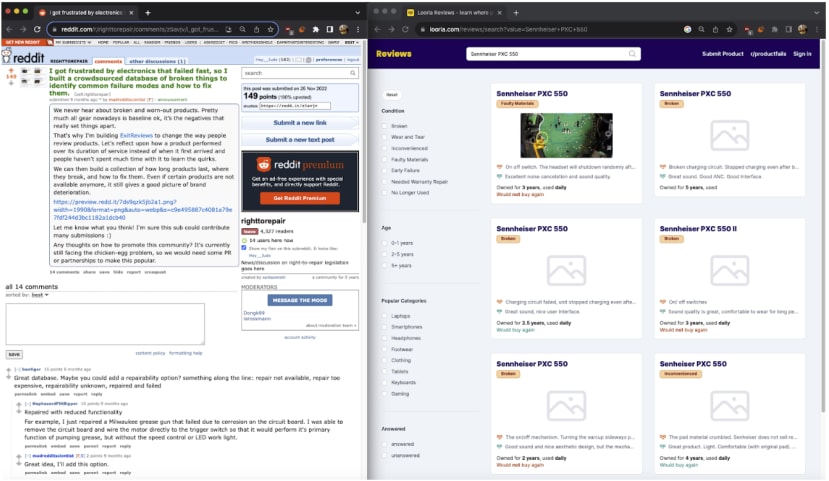Click Google Lens icon in Looria address bar
This screenshot has height=481, width=829.
pos(687,29)
